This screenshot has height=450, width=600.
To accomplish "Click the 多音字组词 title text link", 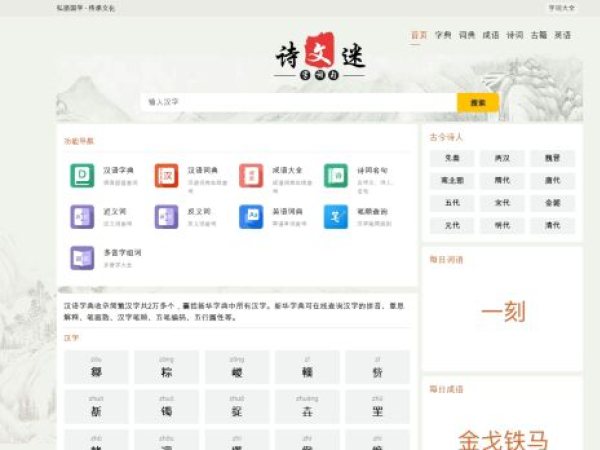I will 122,253.
